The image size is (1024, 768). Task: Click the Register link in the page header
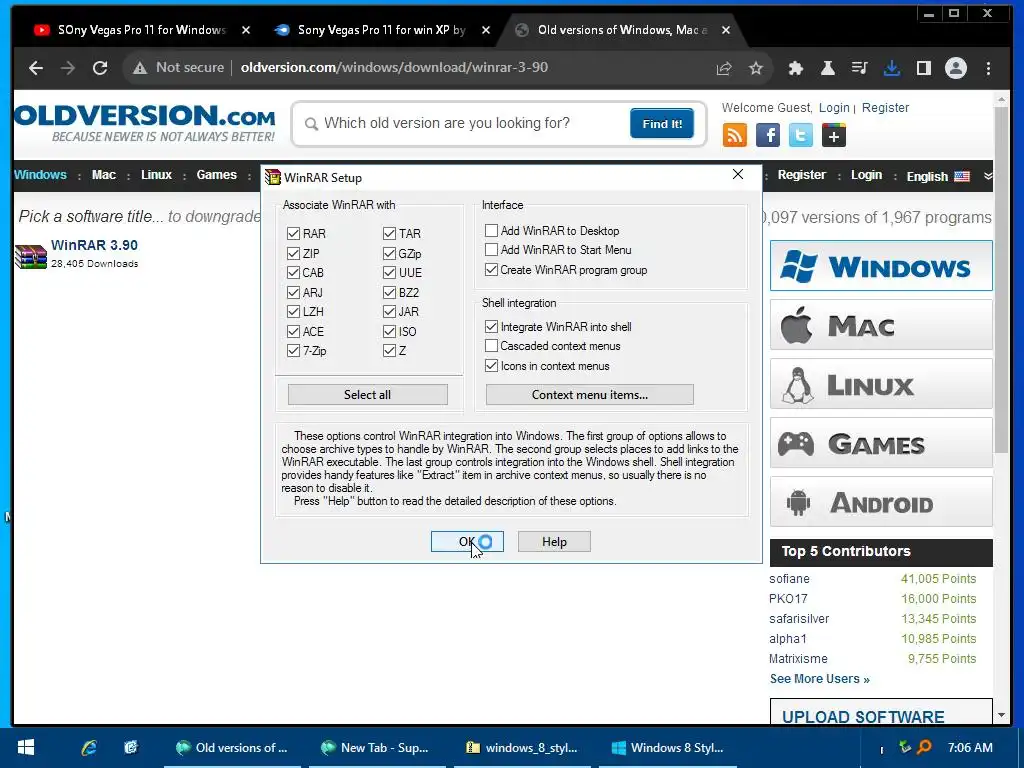click(885, 108)
